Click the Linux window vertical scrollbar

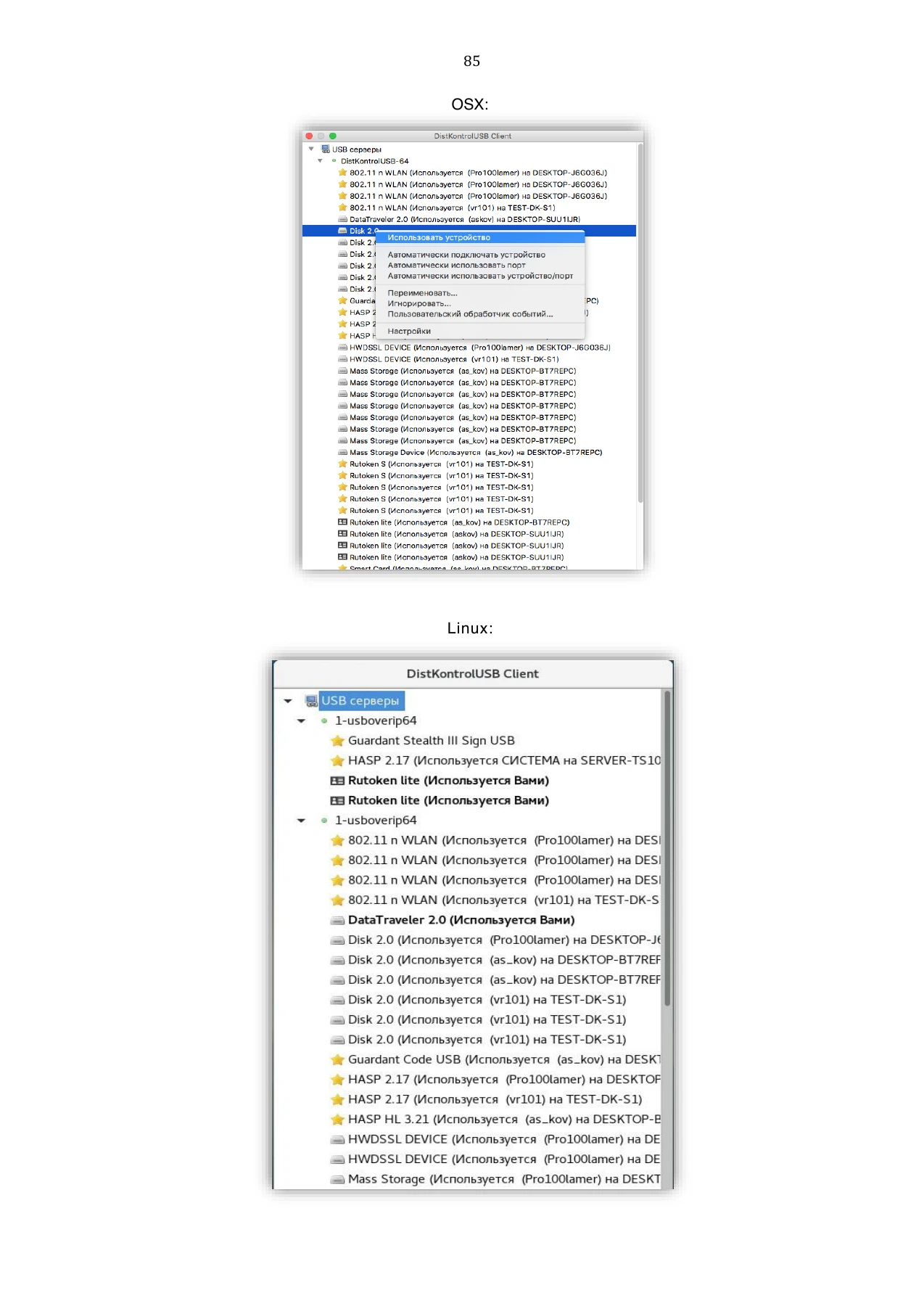(667, 849)
